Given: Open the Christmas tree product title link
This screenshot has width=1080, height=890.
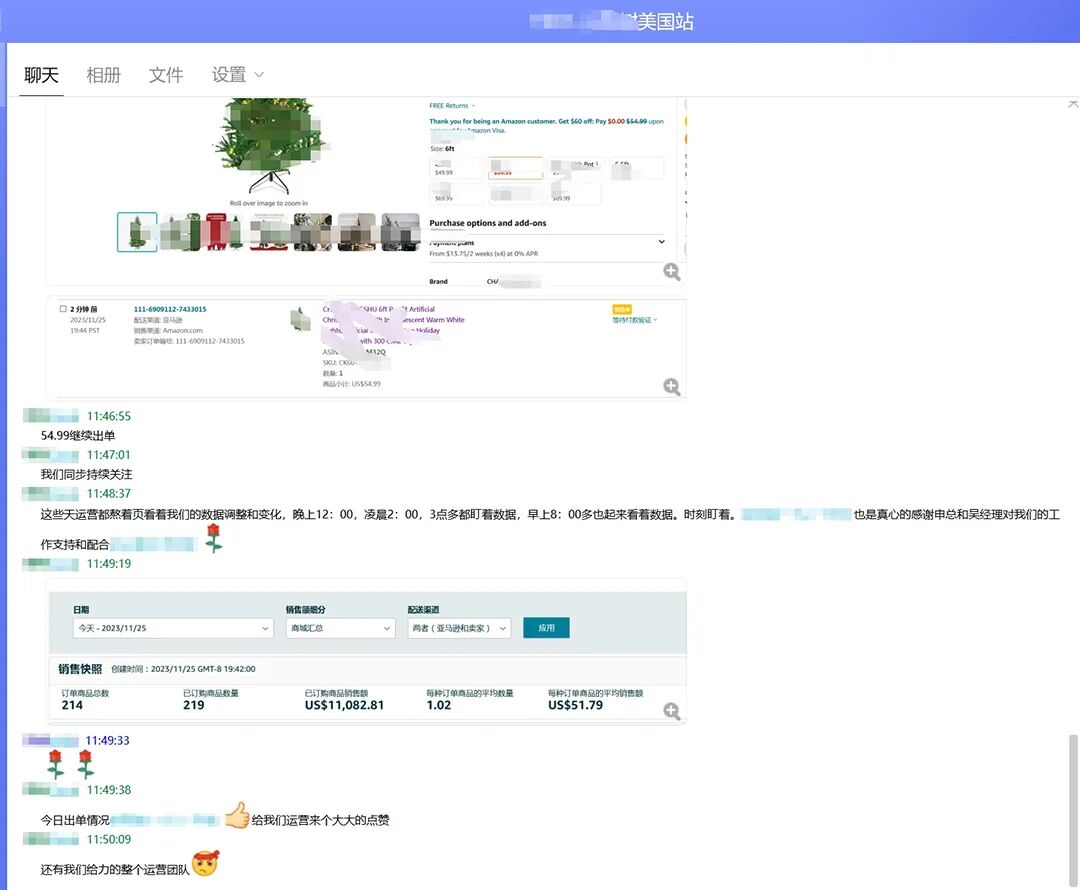Looking at the screenshot, I should (393, 325).
